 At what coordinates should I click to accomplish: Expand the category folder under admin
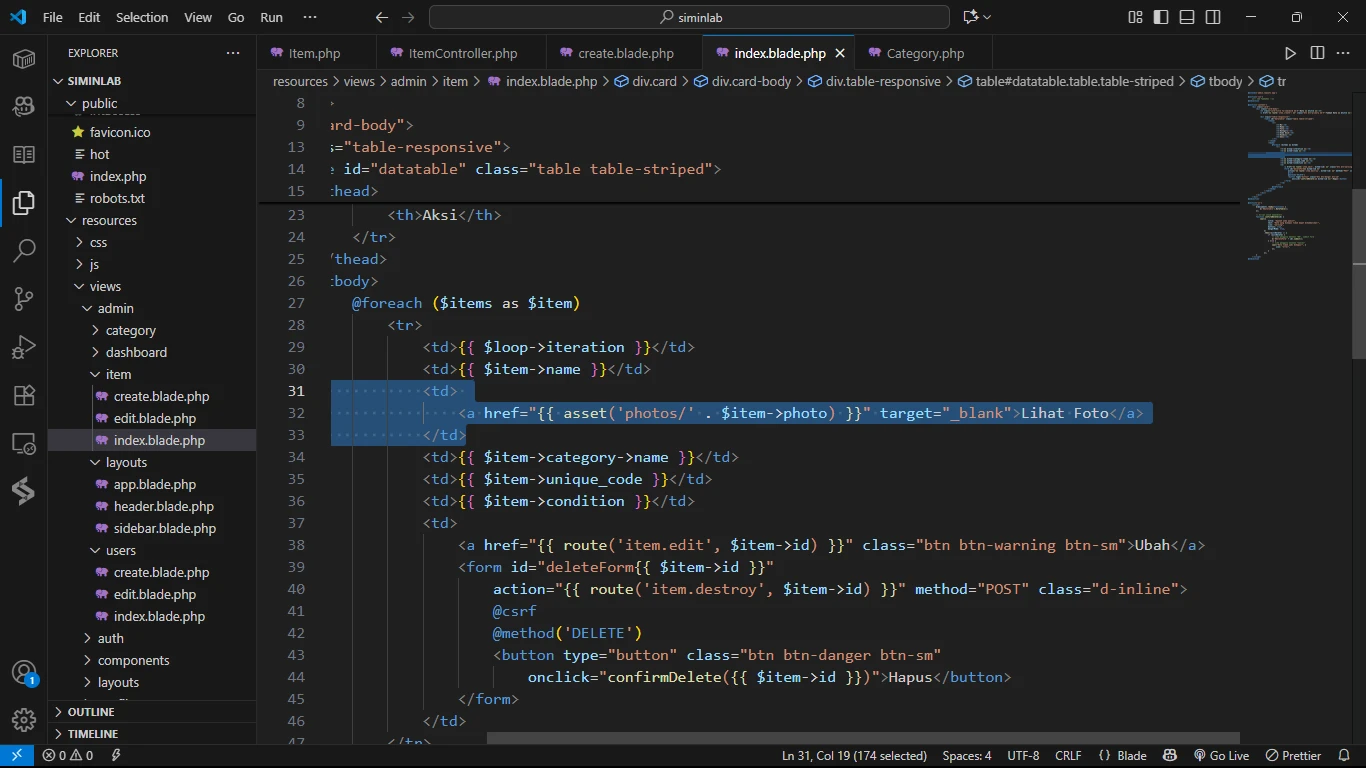coord(130,330)
